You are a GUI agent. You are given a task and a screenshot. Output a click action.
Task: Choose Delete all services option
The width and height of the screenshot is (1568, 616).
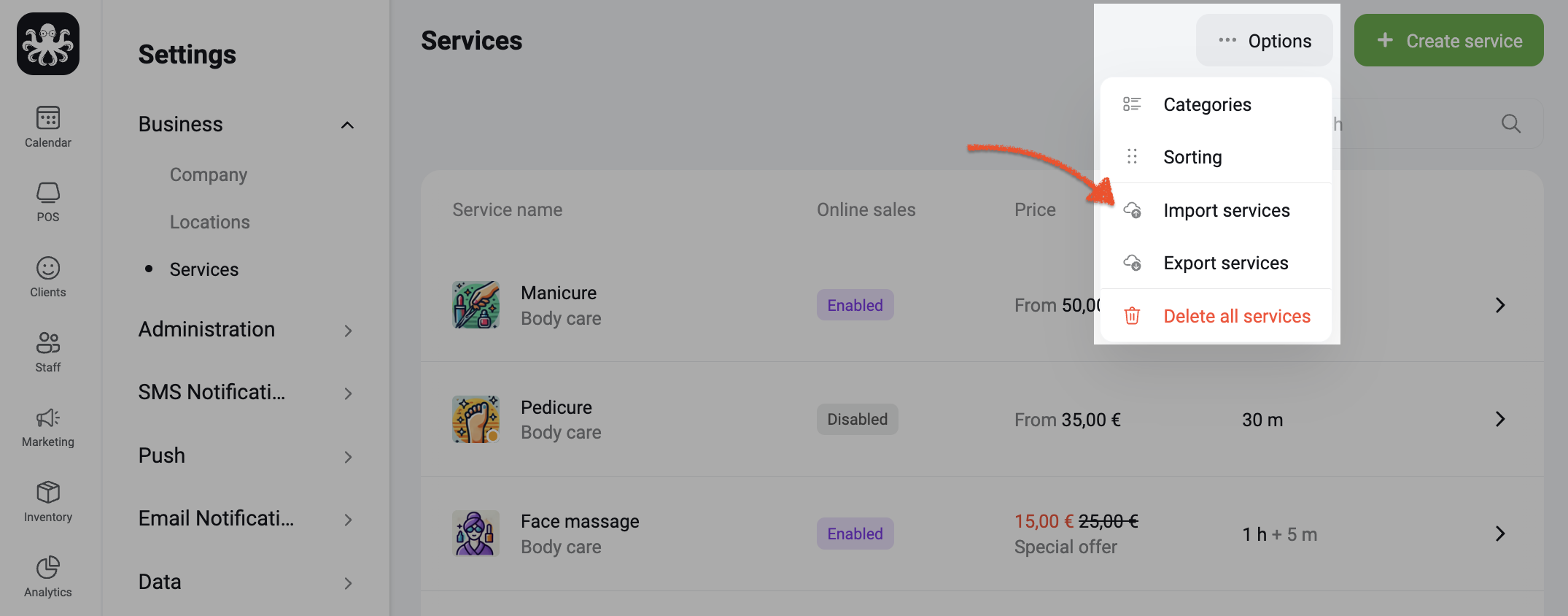[1216, 316]
